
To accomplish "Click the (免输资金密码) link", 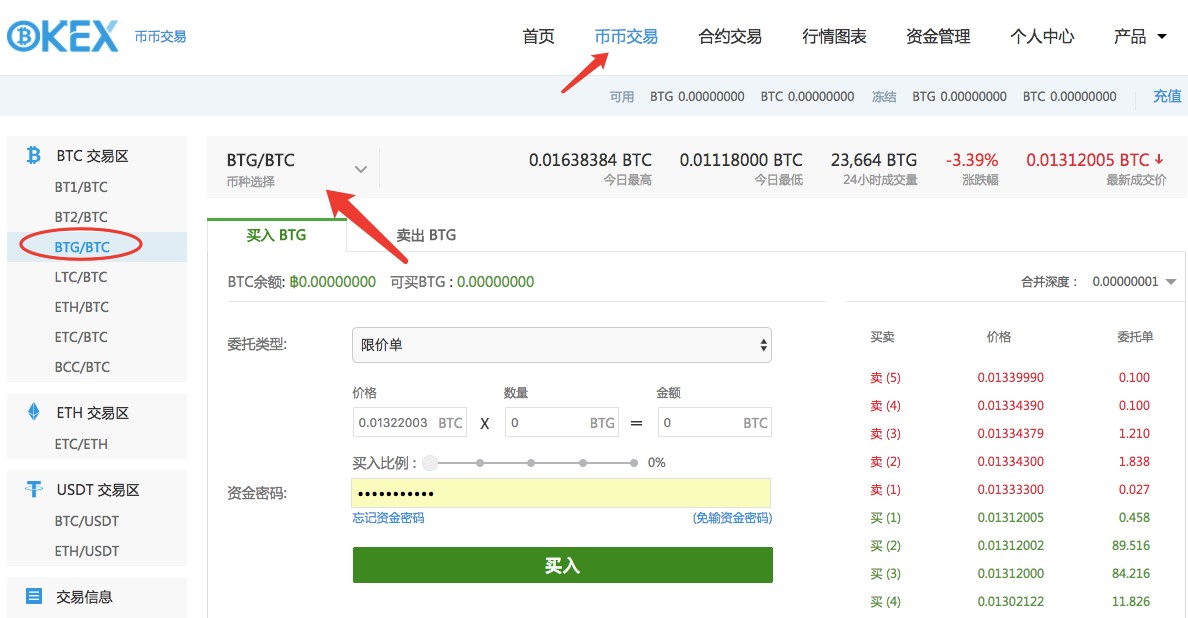I will pyautogui.click(x=732, y=518).
